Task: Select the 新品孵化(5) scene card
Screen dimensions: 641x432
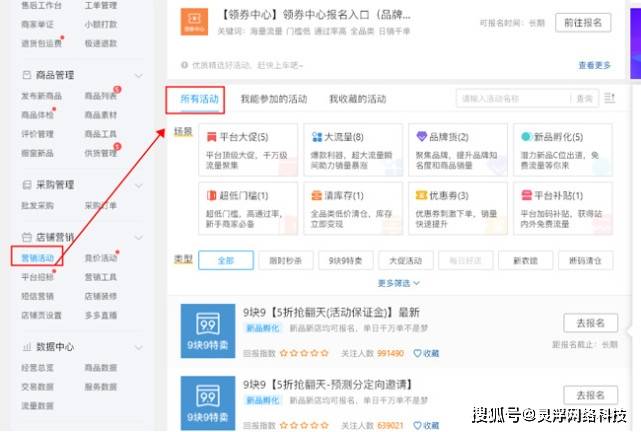Action: (x=563, y=150)
